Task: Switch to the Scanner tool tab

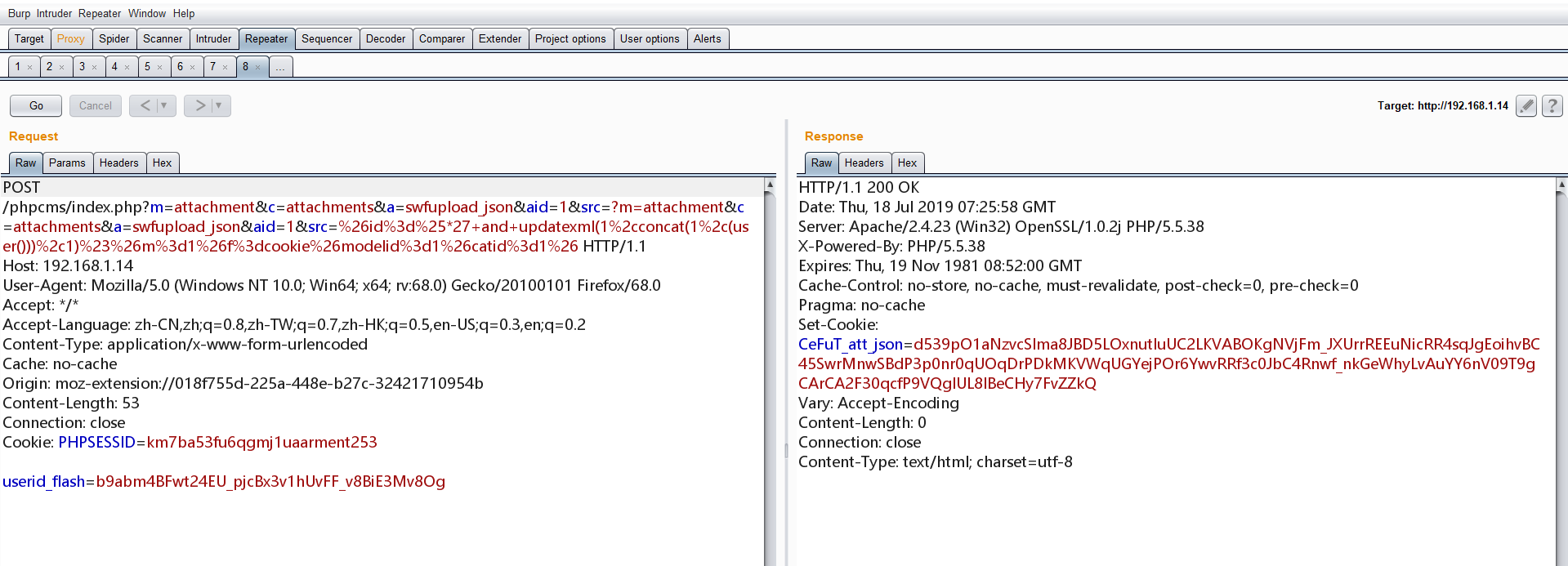Action: [x=163, y=38]
